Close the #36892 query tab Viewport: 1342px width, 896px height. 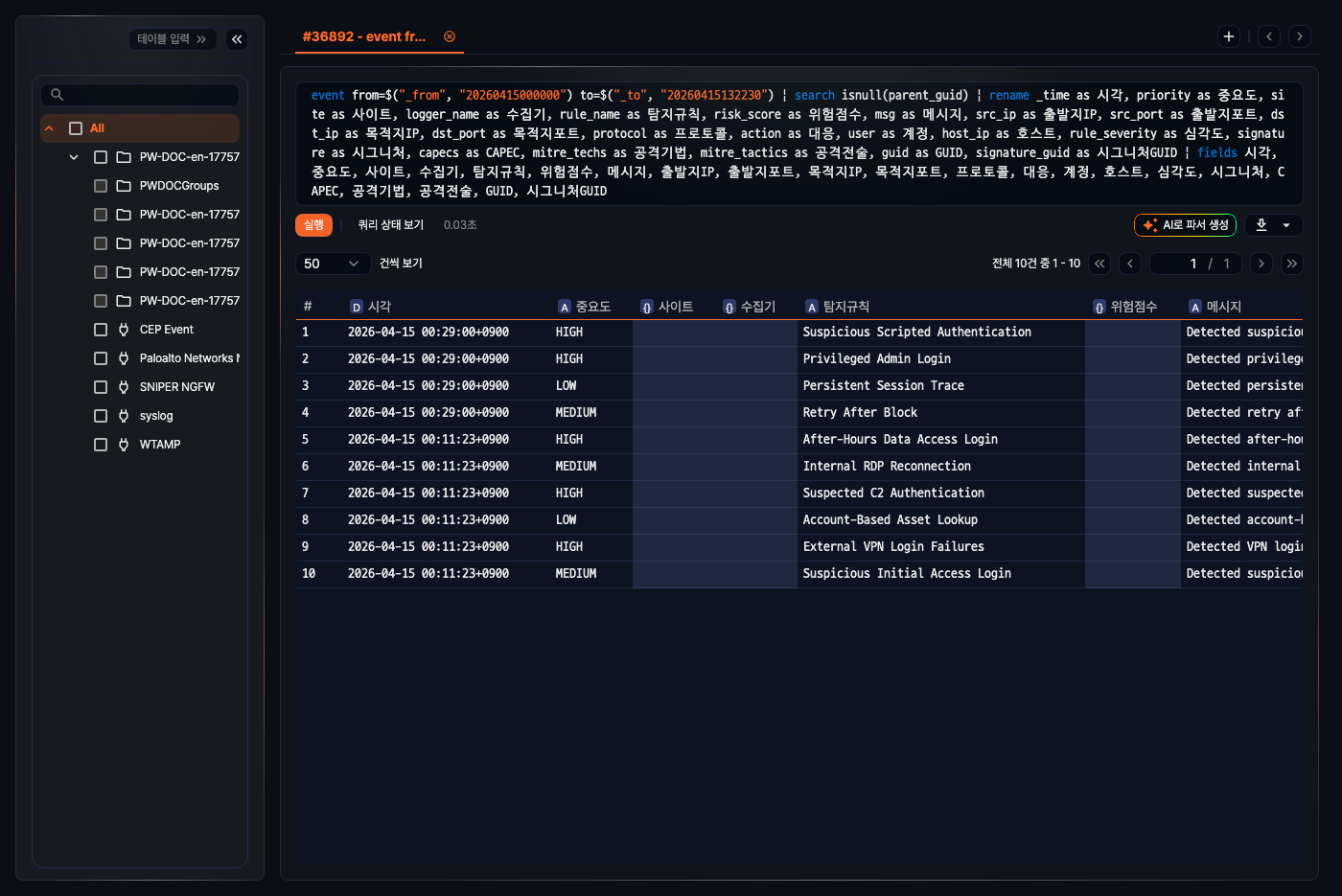click(450, 36)
